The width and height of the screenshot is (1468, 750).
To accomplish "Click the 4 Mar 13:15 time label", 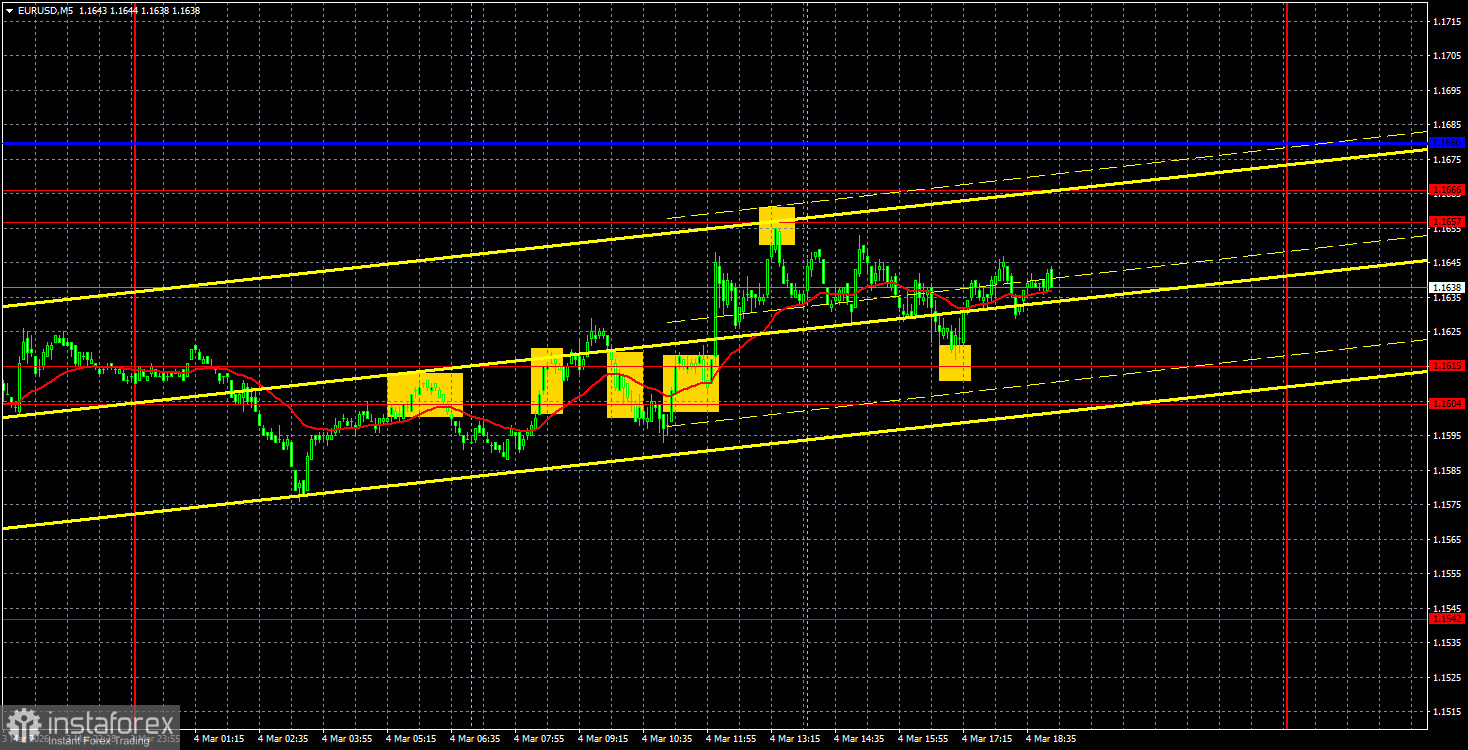I will coord(795,739).
